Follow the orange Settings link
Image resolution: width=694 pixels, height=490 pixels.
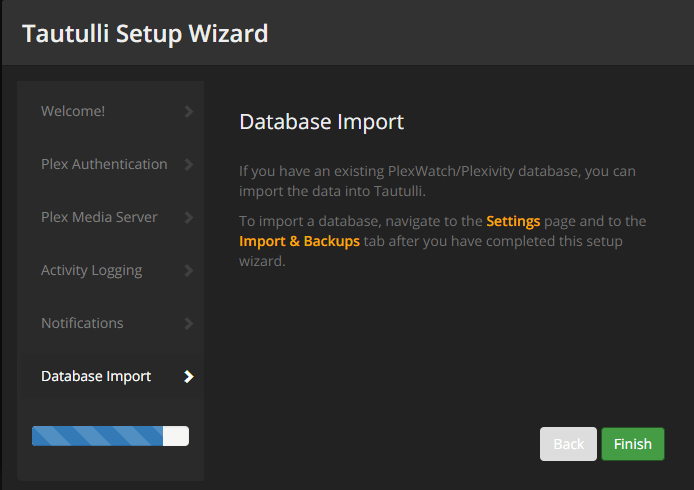tap(513, 221)
